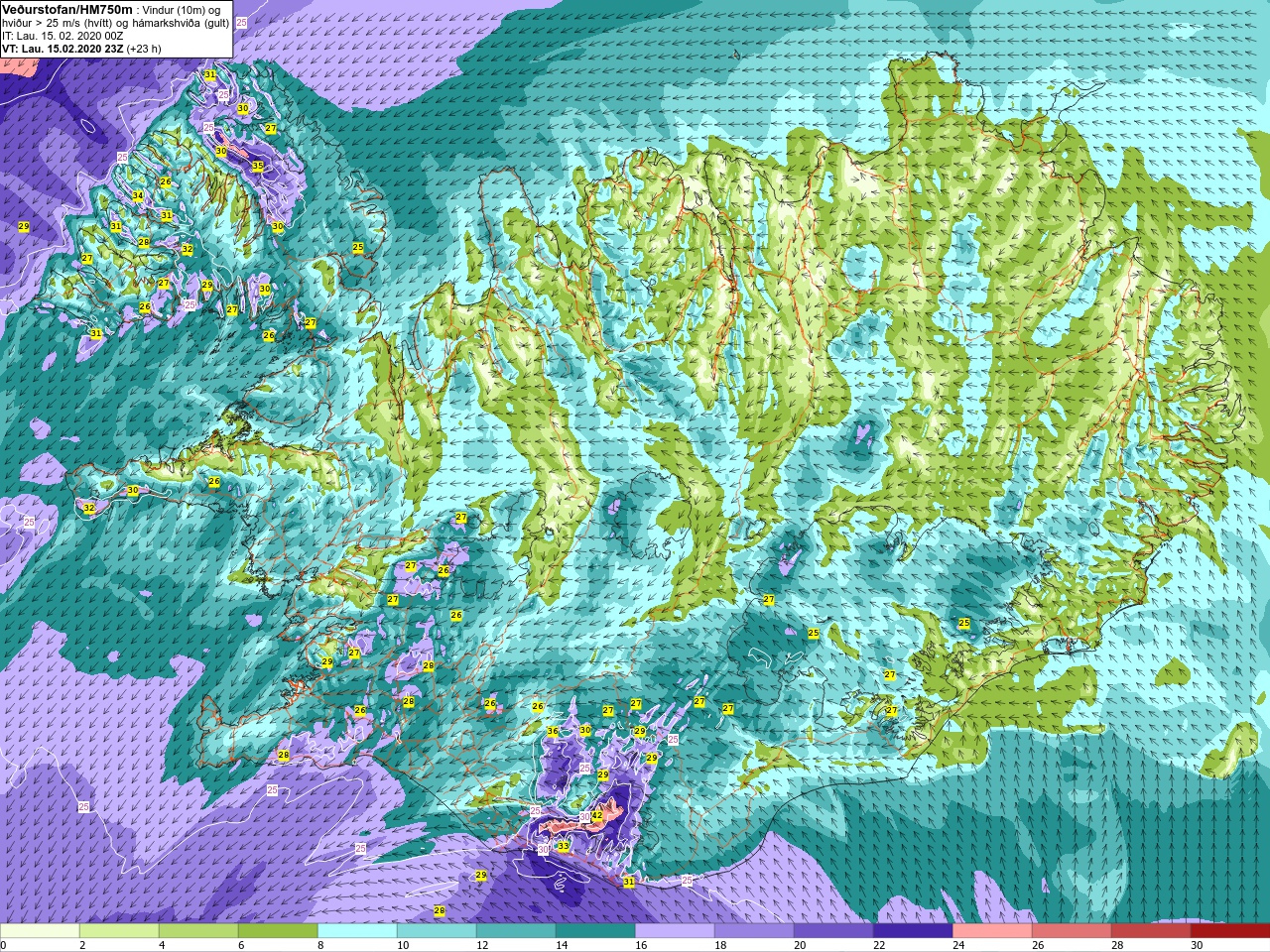
Task: Pick the 28–30 m/s red legend swatch
Action: [x=1151, y=931]
